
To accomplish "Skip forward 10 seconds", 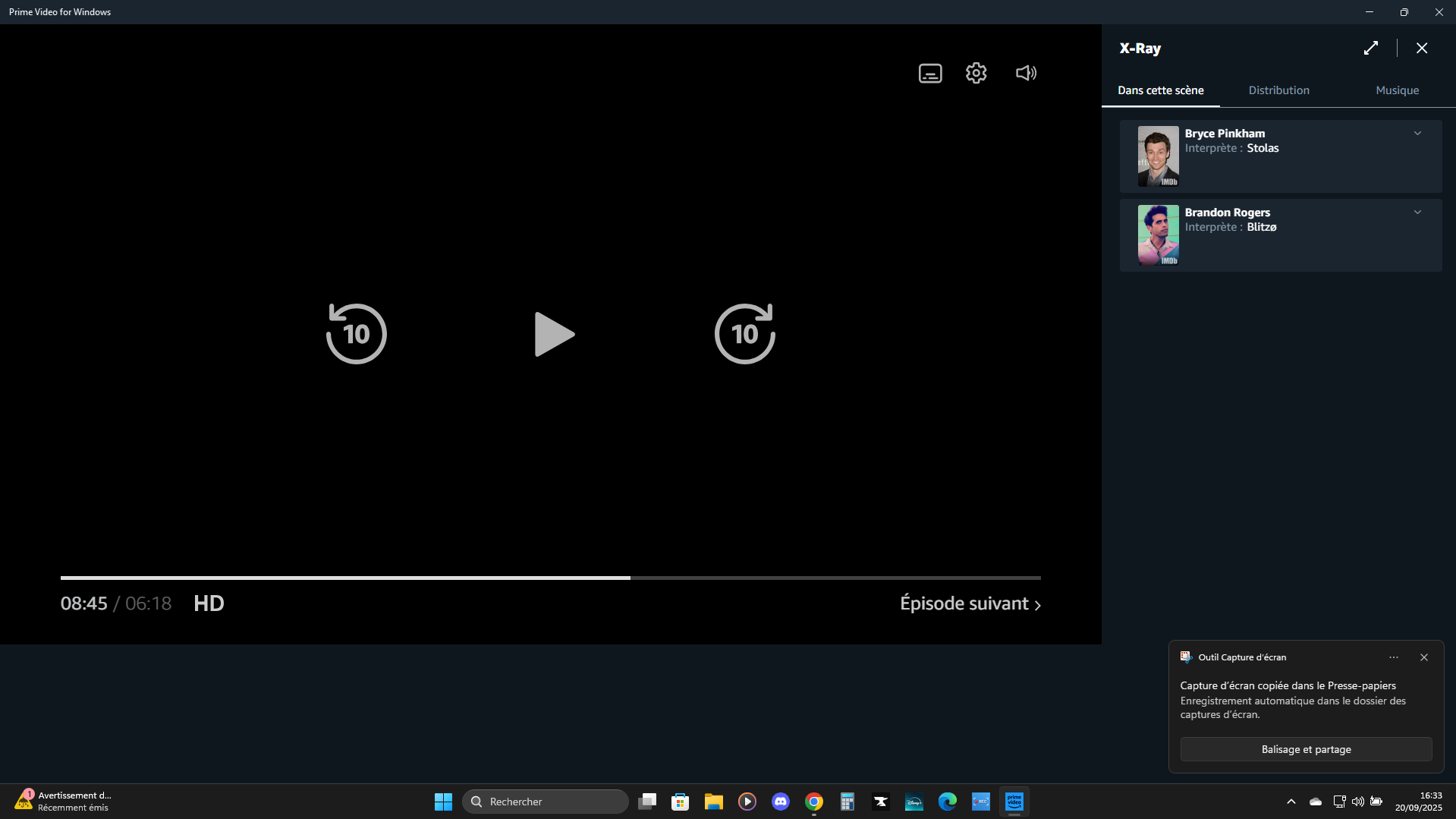I will 744,334.
